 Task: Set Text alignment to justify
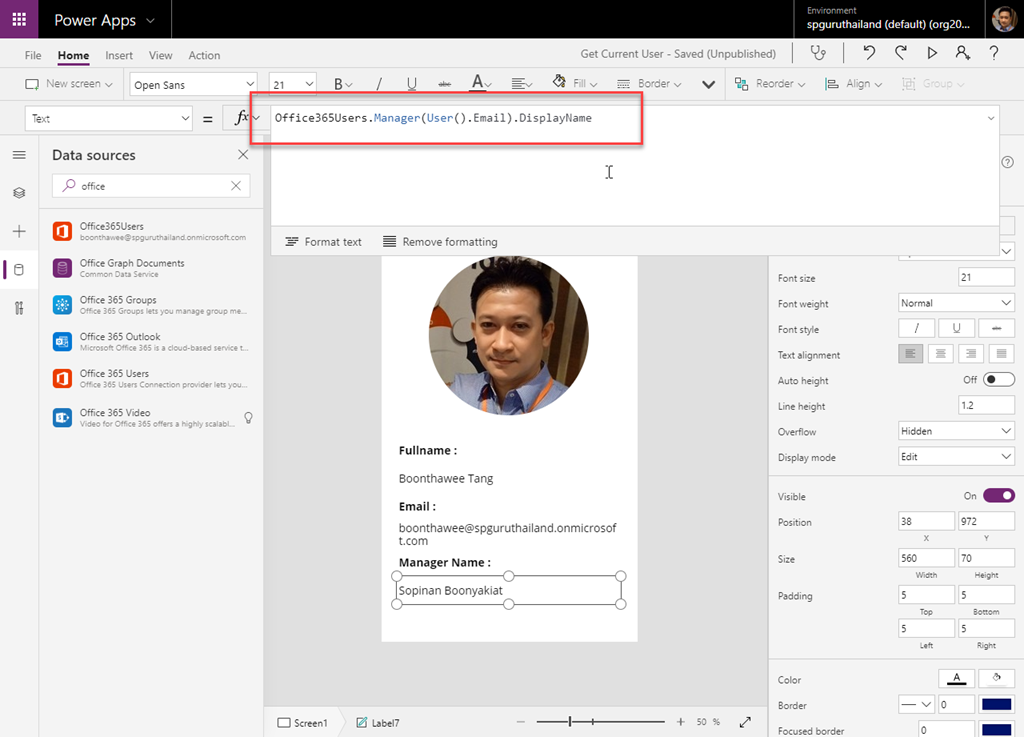(1002, 354)
